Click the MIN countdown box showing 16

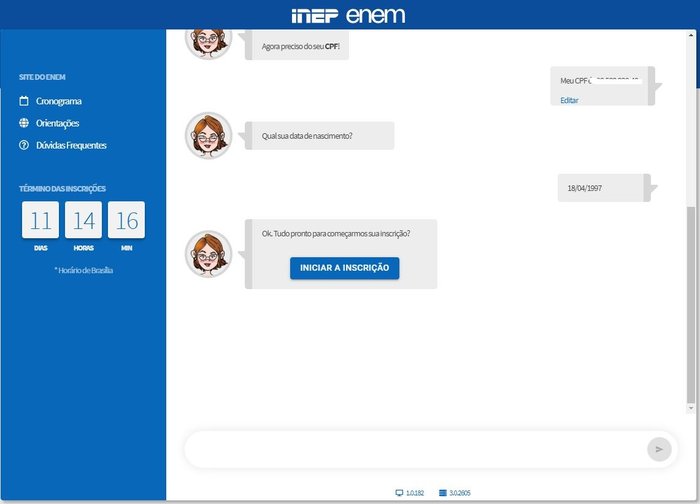[126, 220]
